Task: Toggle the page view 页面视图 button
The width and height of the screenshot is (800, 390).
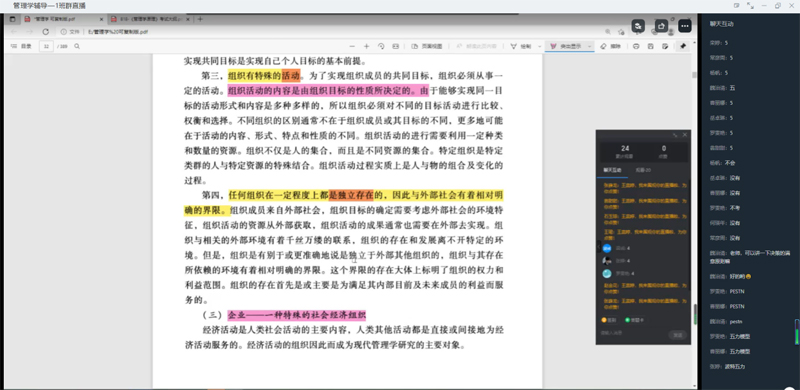Action: point(423,46)
